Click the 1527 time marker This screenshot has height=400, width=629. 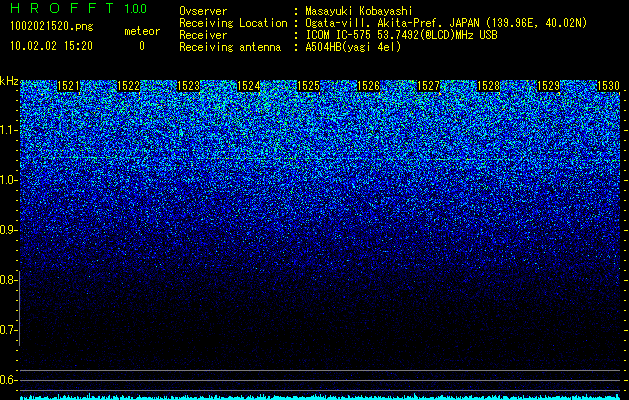tap(429, 86)
